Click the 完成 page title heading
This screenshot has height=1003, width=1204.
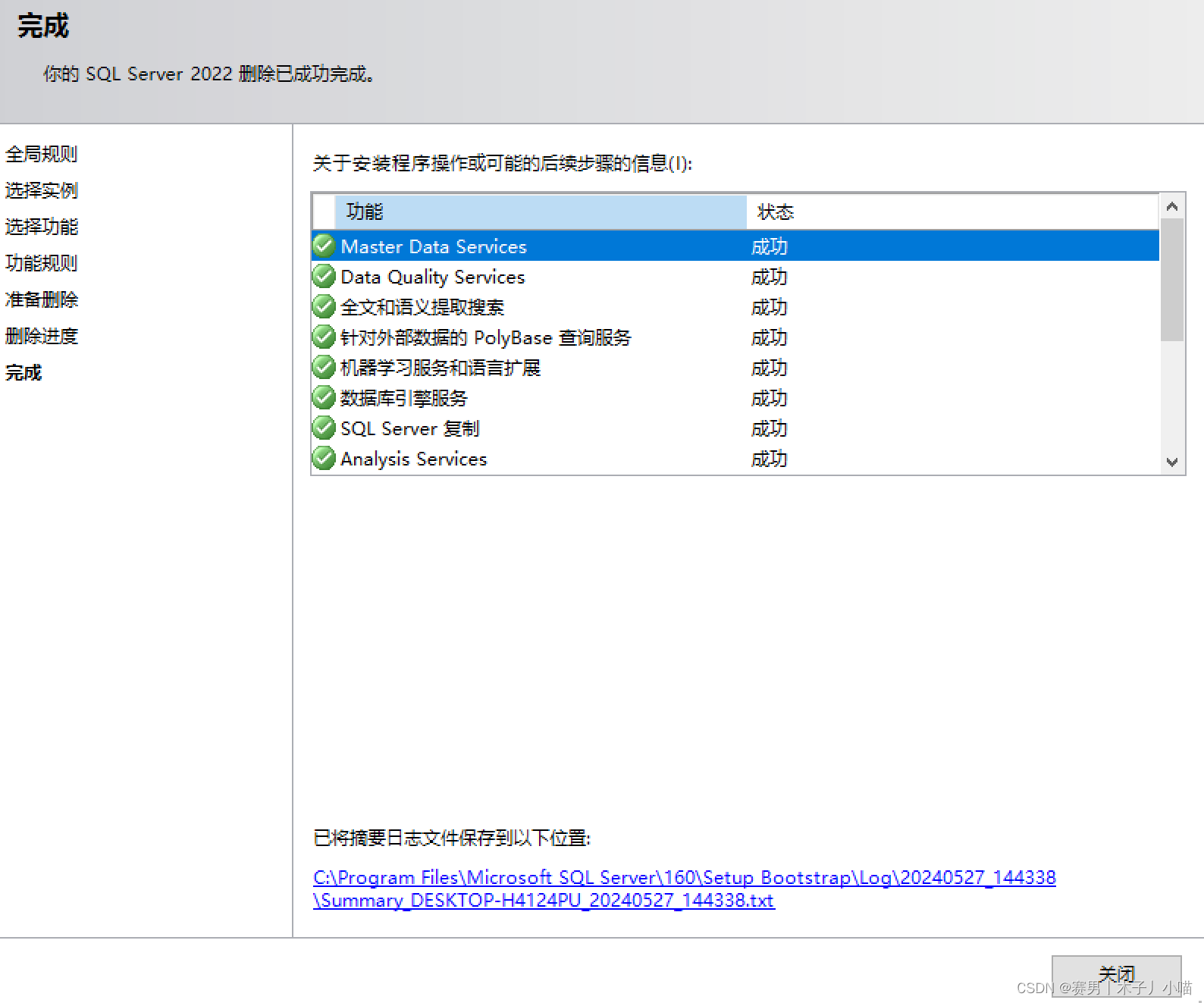pyautogui.click(x=43, y=26)
